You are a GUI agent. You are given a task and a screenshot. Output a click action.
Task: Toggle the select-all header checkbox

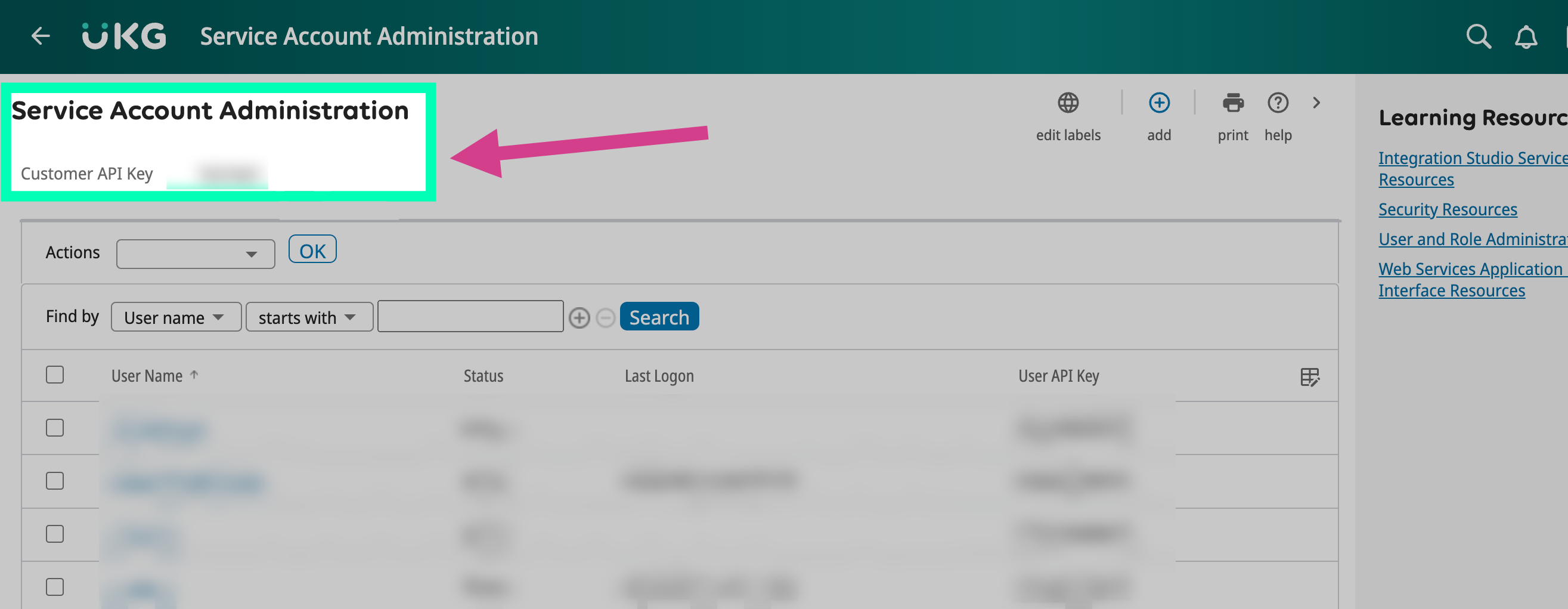[x=55, y=375]
